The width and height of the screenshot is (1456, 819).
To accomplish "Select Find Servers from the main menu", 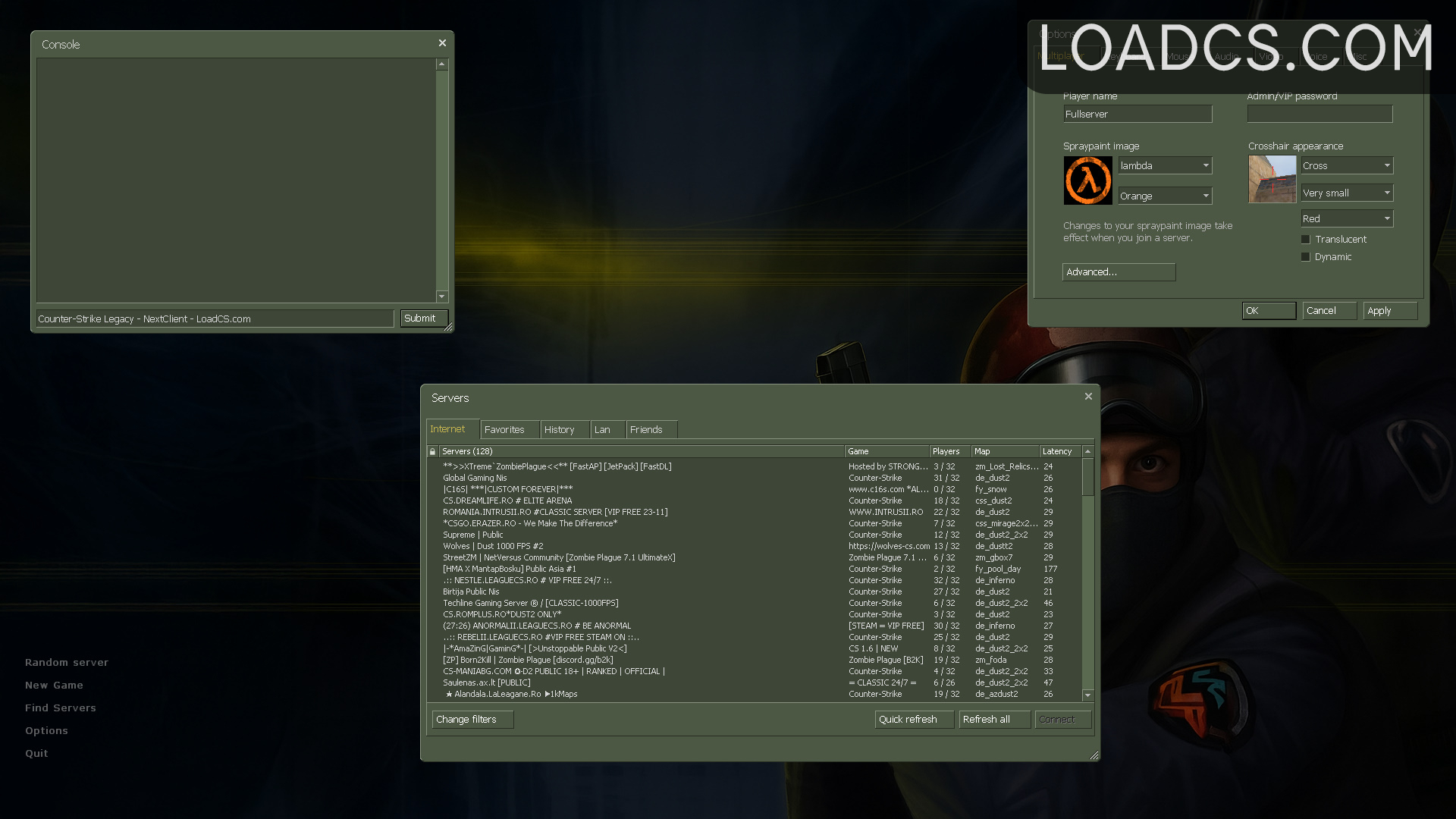I will (x=61, y=708).
